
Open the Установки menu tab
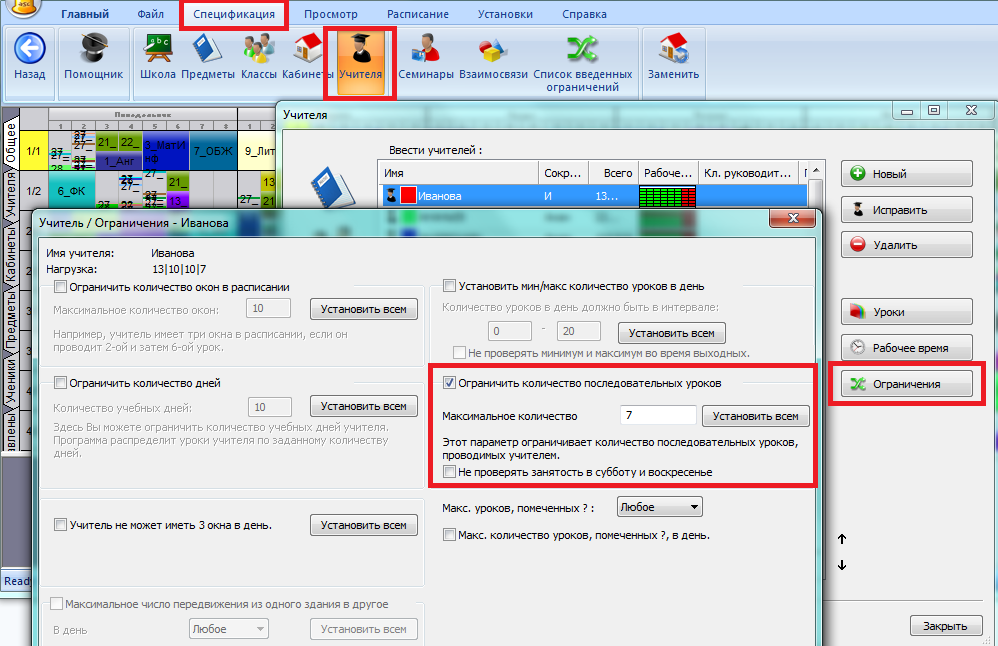[x=504, y=14]
